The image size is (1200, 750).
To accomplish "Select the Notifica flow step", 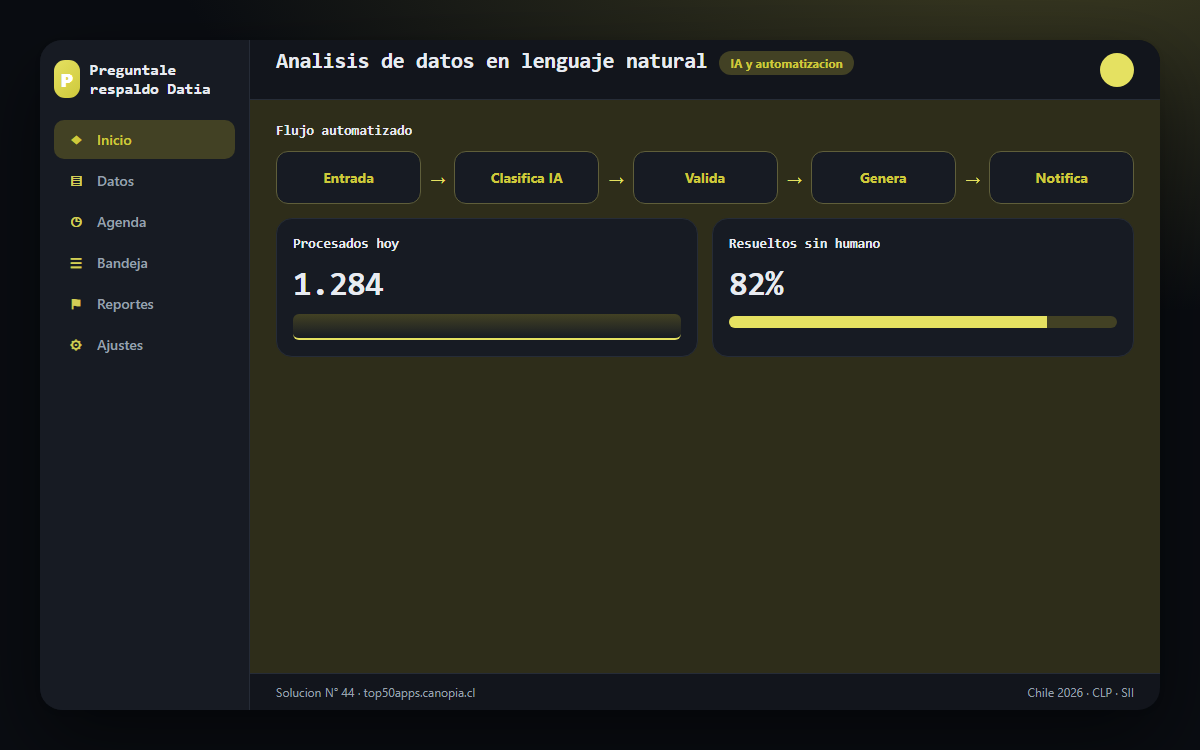I will point(1061,178).
